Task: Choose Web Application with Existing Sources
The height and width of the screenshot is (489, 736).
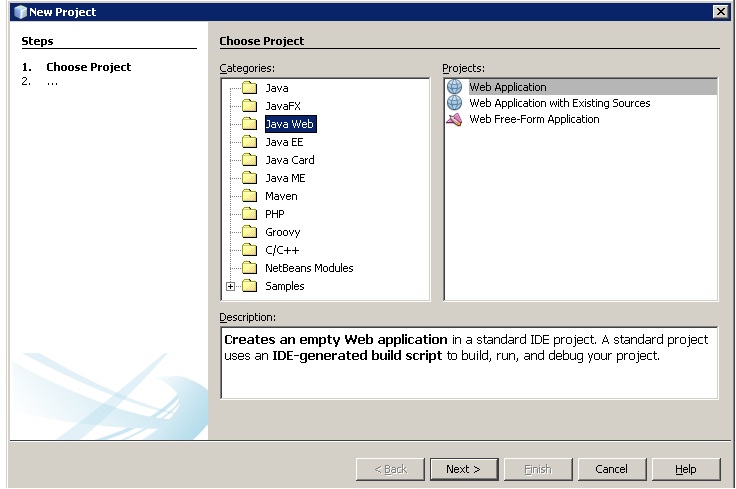Action: [x=560, y=103]
